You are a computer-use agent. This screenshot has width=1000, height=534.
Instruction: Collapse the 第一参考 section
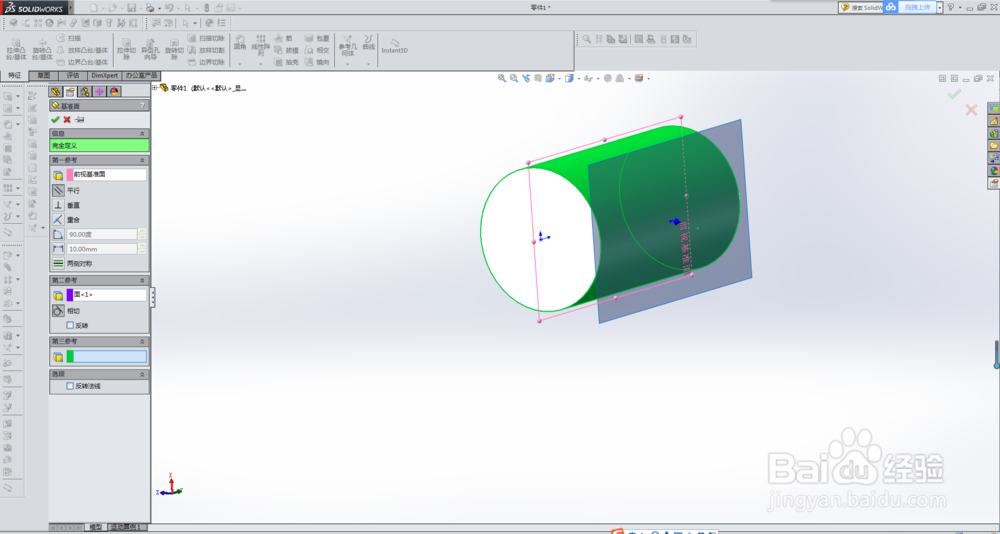pyautogui.click(x=142, y=160)
